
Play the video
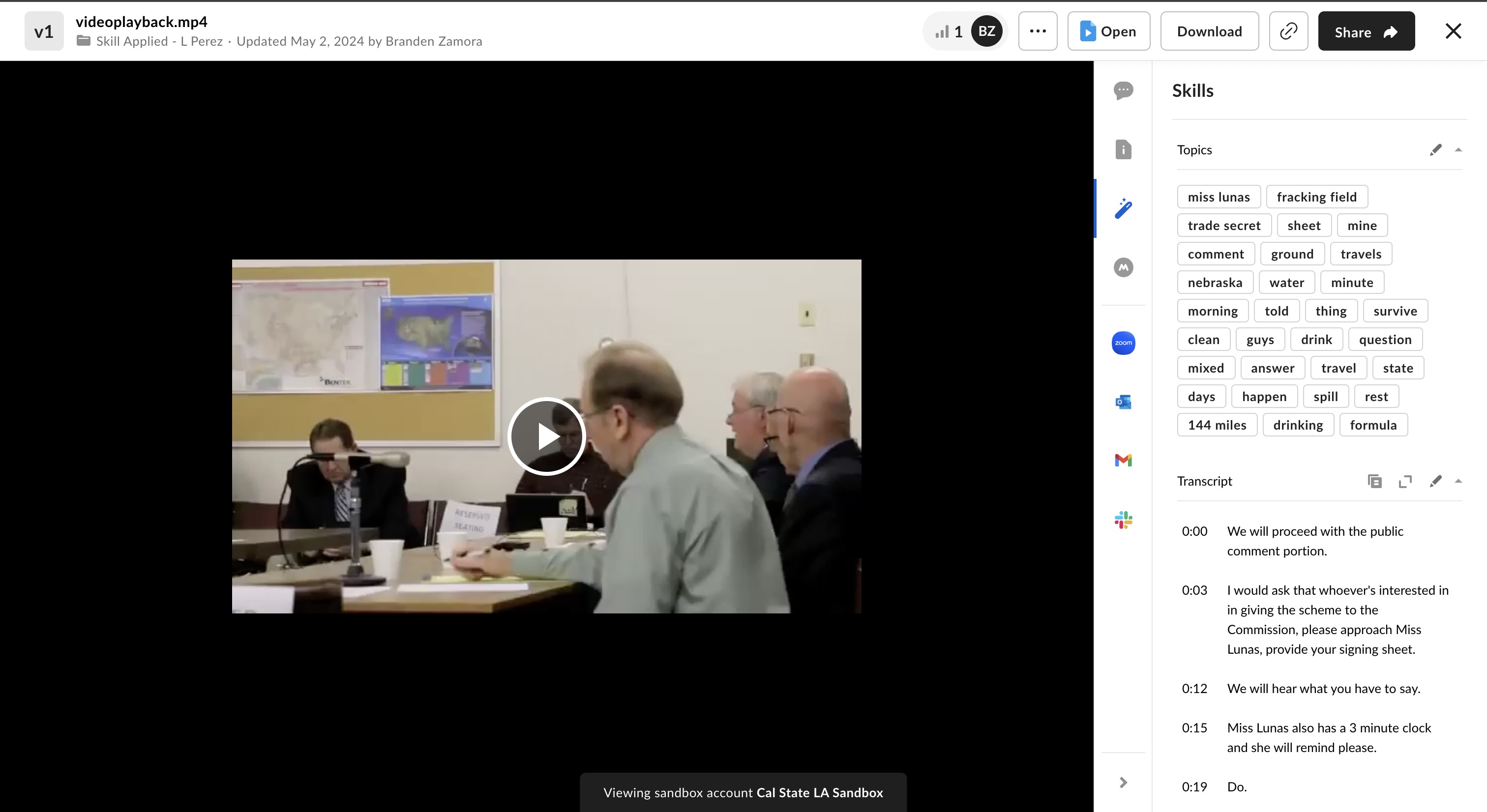pyautogui.click(x=546, y=436)
